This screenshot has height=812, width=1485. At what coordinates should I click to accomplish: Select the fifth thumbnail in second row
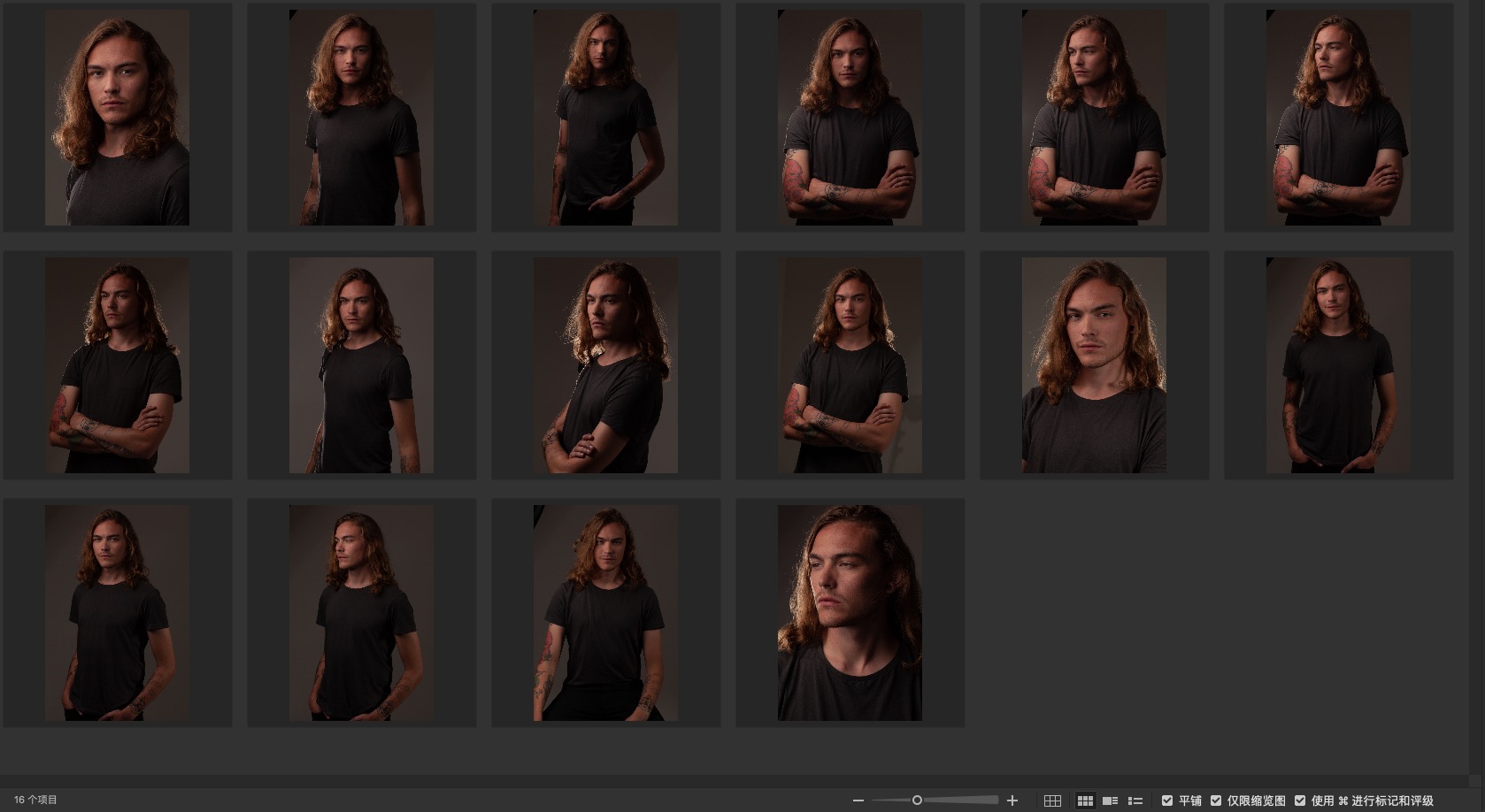(1094, 365)
